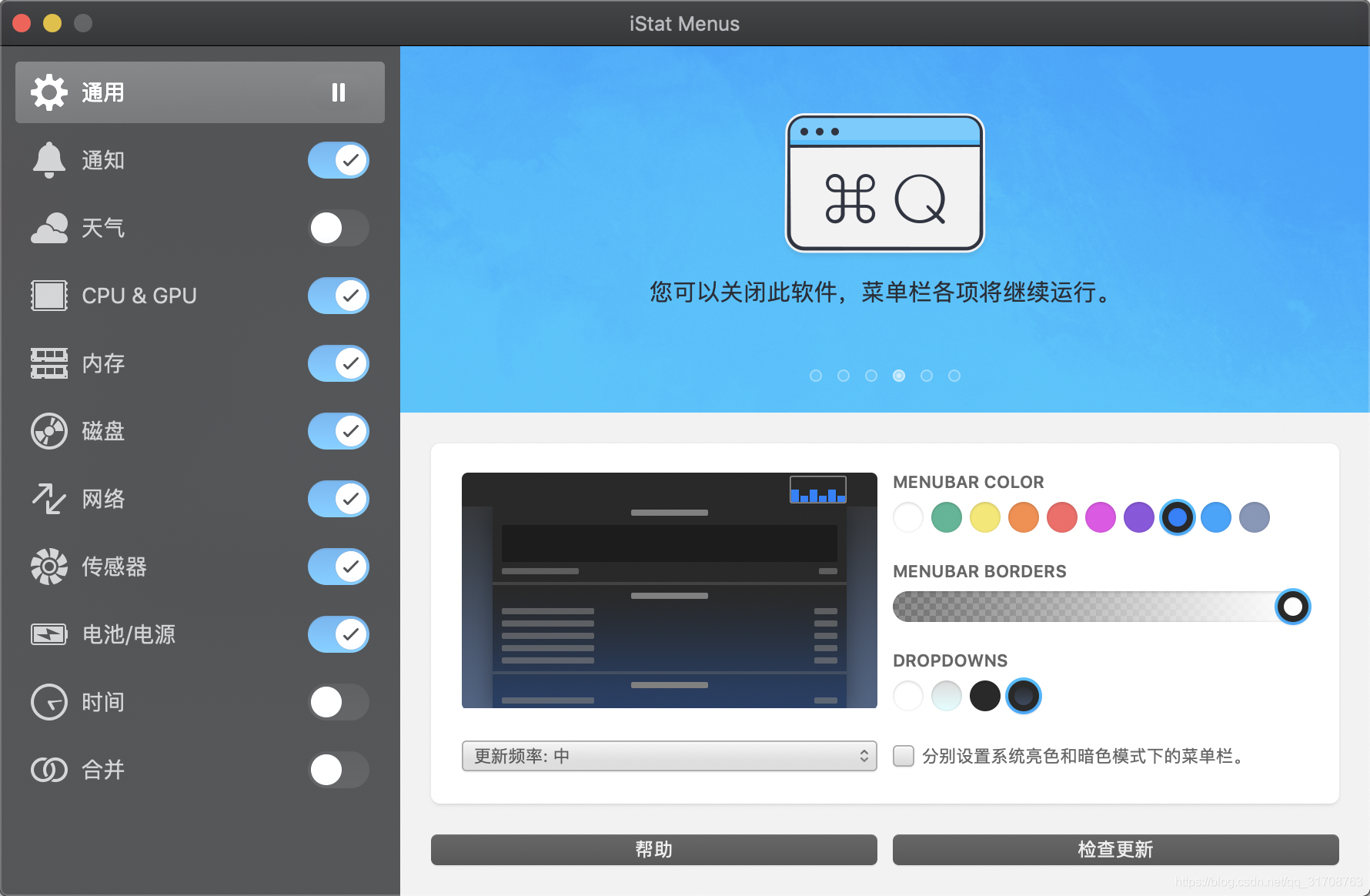This screenshot has width=1370, height=896.
Task: Turn off the 网络 toggle
Action: 339,499
